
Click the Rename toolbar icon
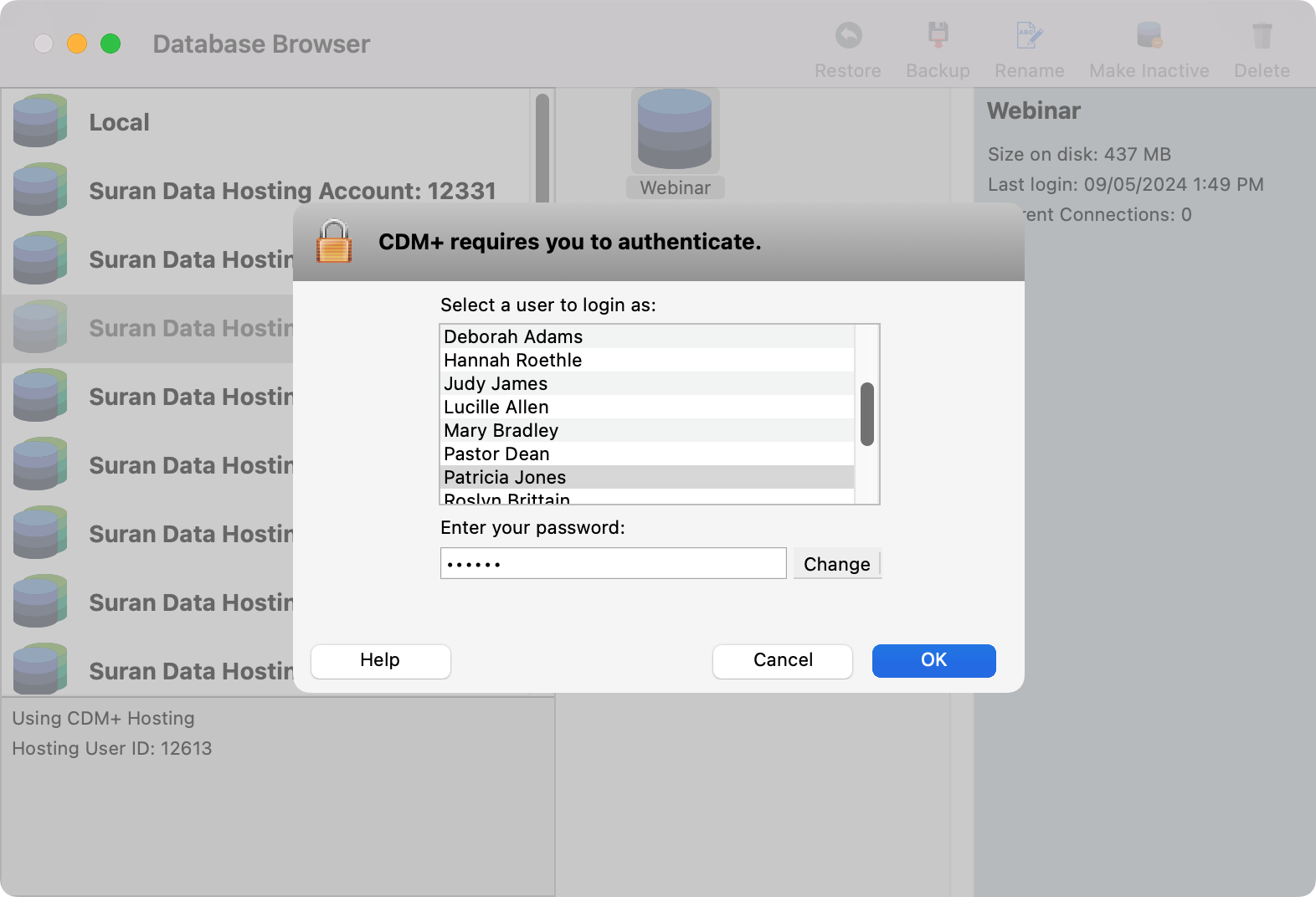tap(1028, 36)
